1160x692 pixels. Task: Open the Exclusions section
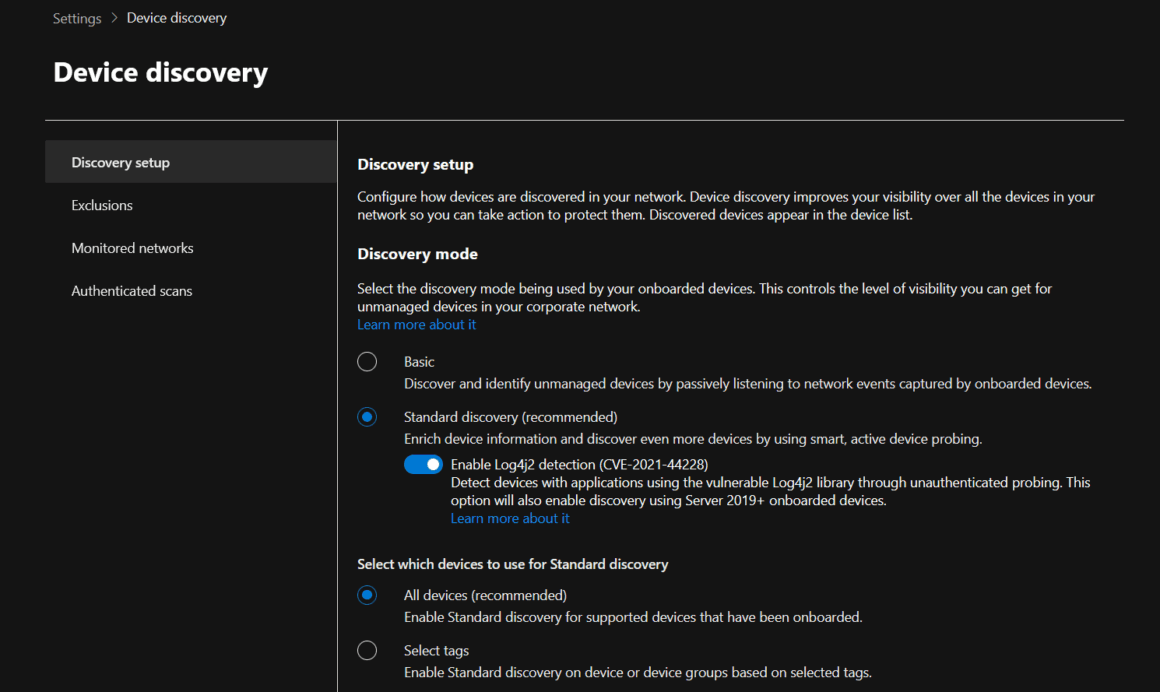click(191, 205)
